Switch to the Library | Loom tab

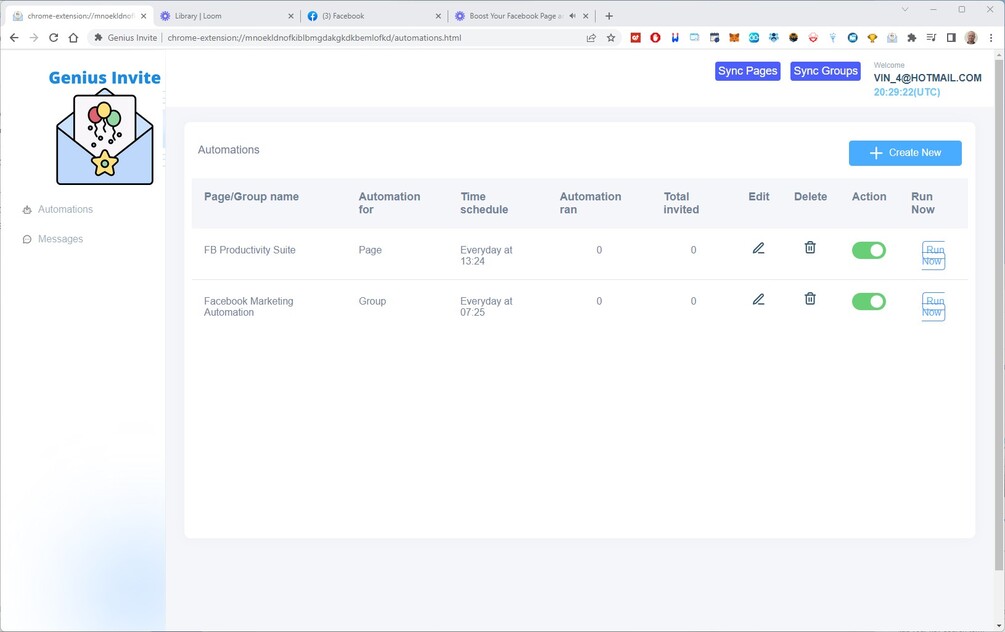(x=227, y=16)
